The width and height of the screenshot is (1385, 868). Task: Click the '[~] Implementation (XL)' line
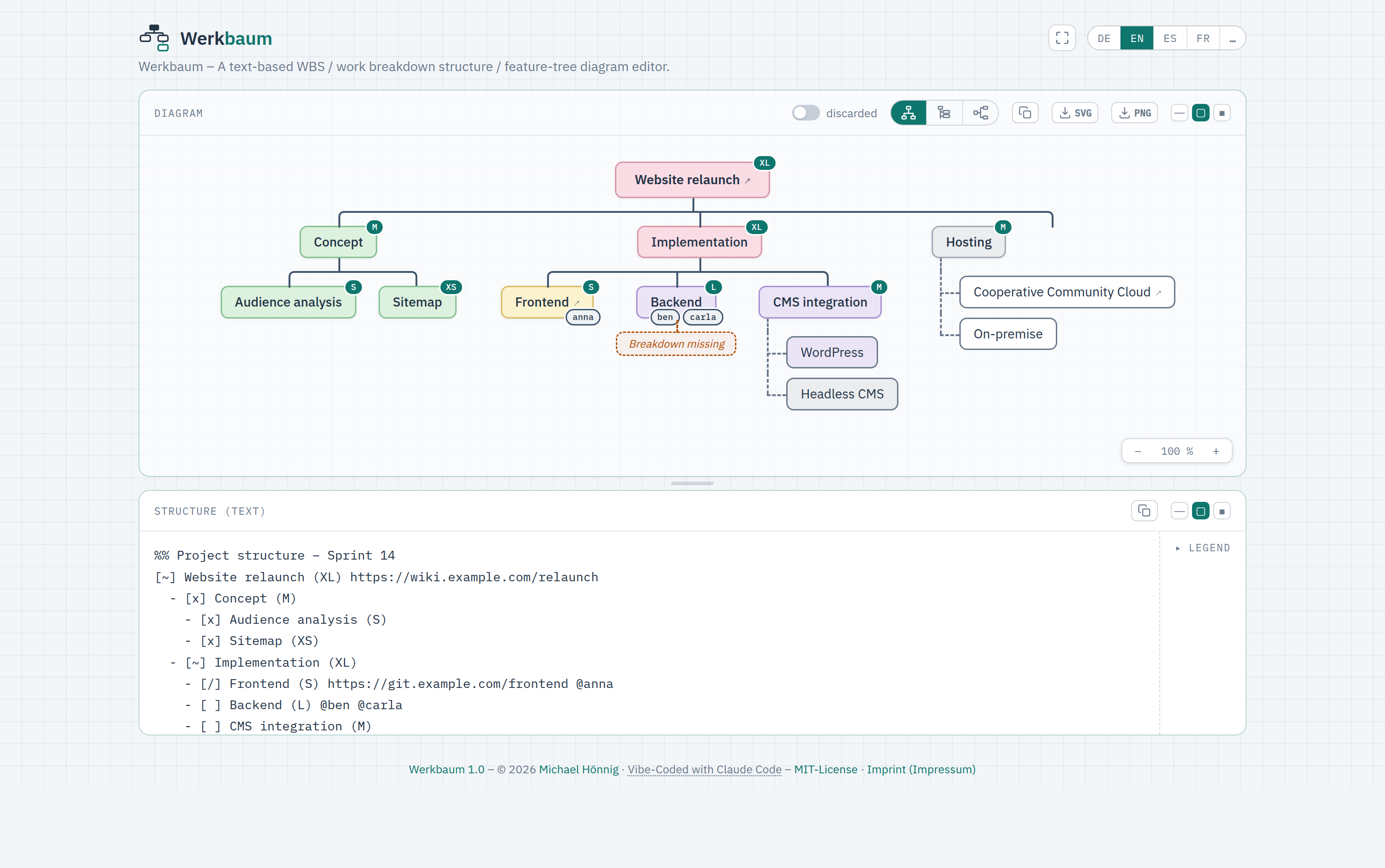(x=263, y=663)
